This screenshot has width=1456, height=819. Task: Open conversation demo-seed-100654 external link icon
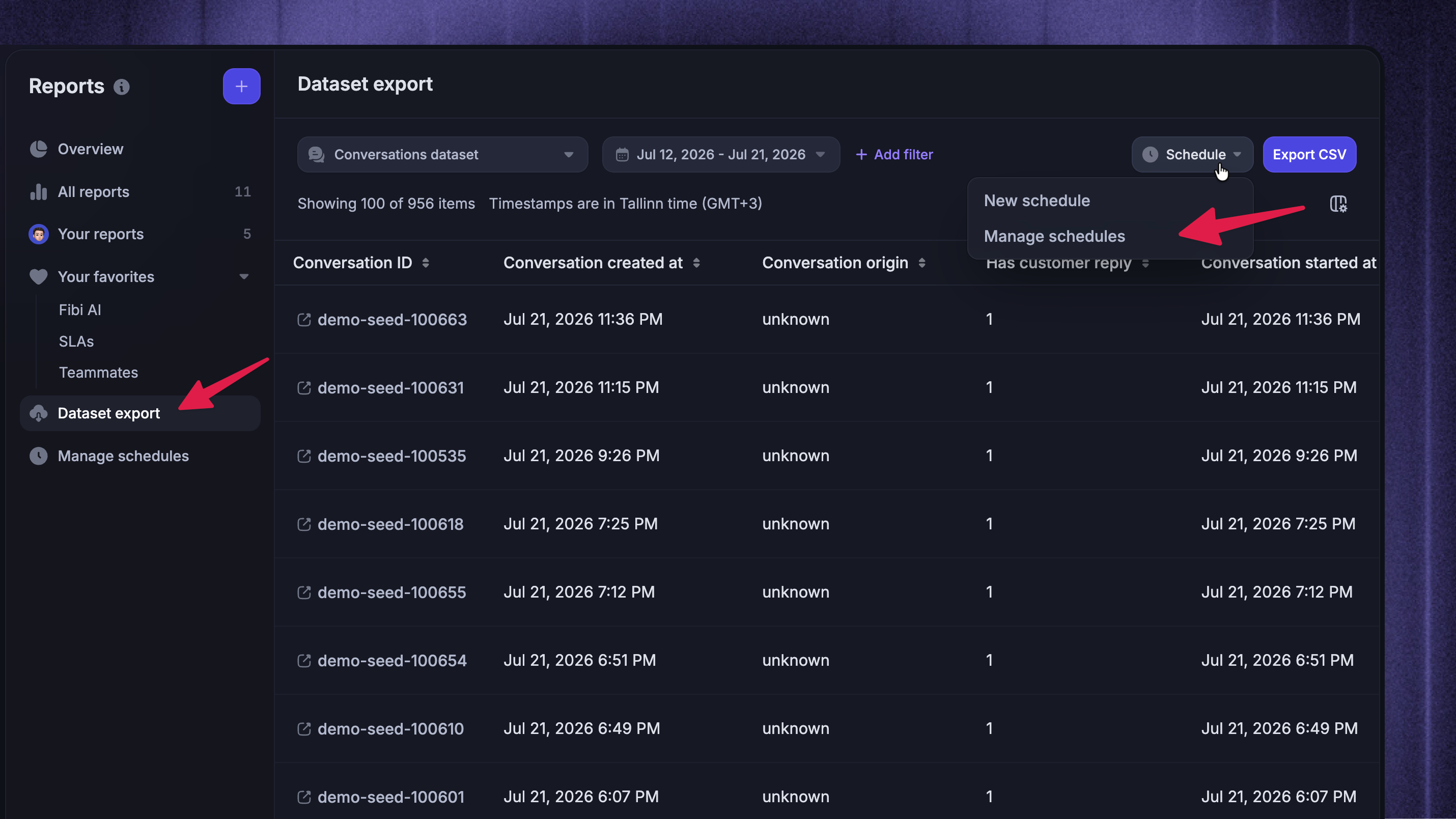coord(304,661)
